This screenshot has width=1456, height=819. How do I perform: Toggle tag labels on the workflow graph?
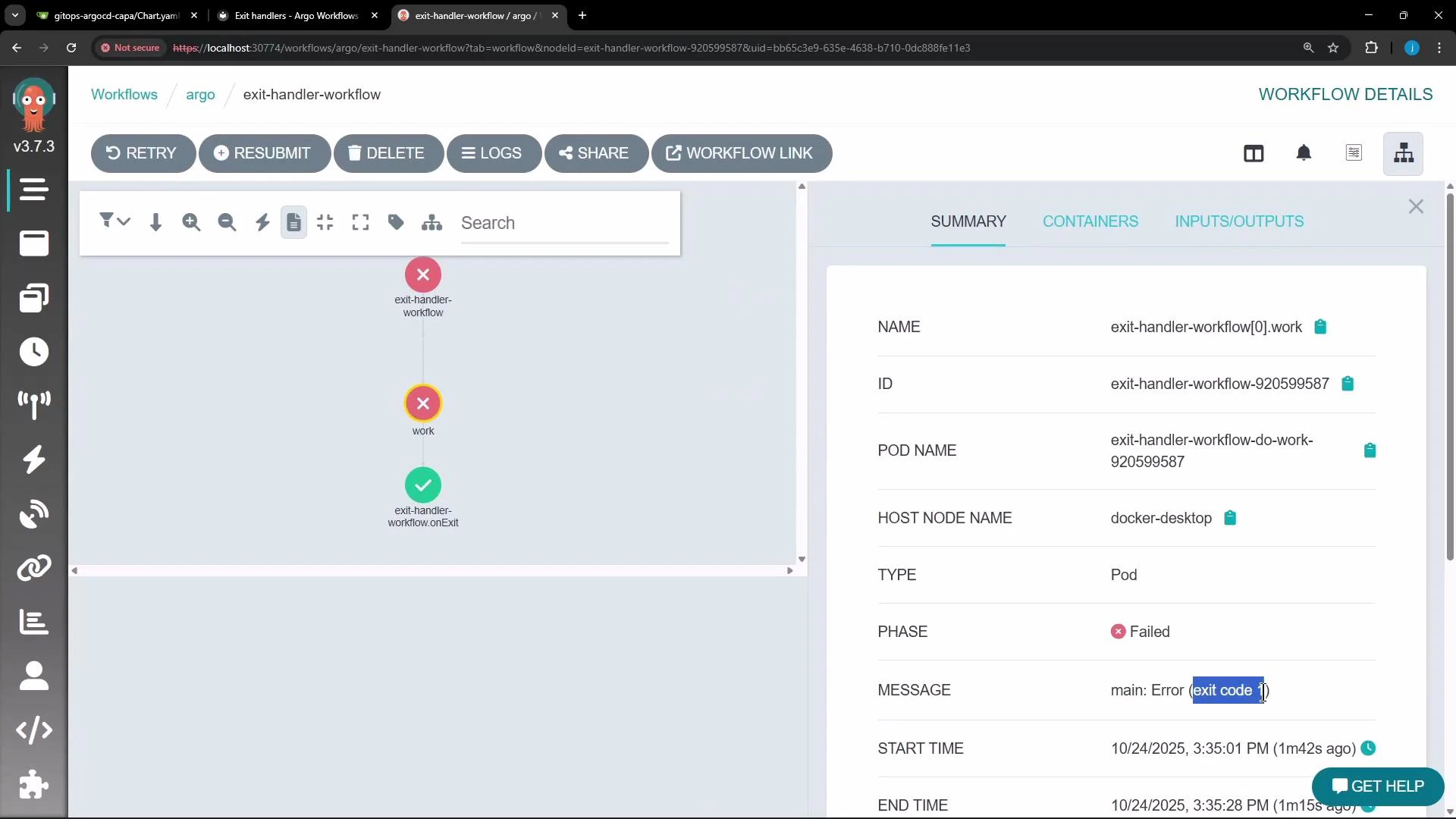(x=395, y=222)
